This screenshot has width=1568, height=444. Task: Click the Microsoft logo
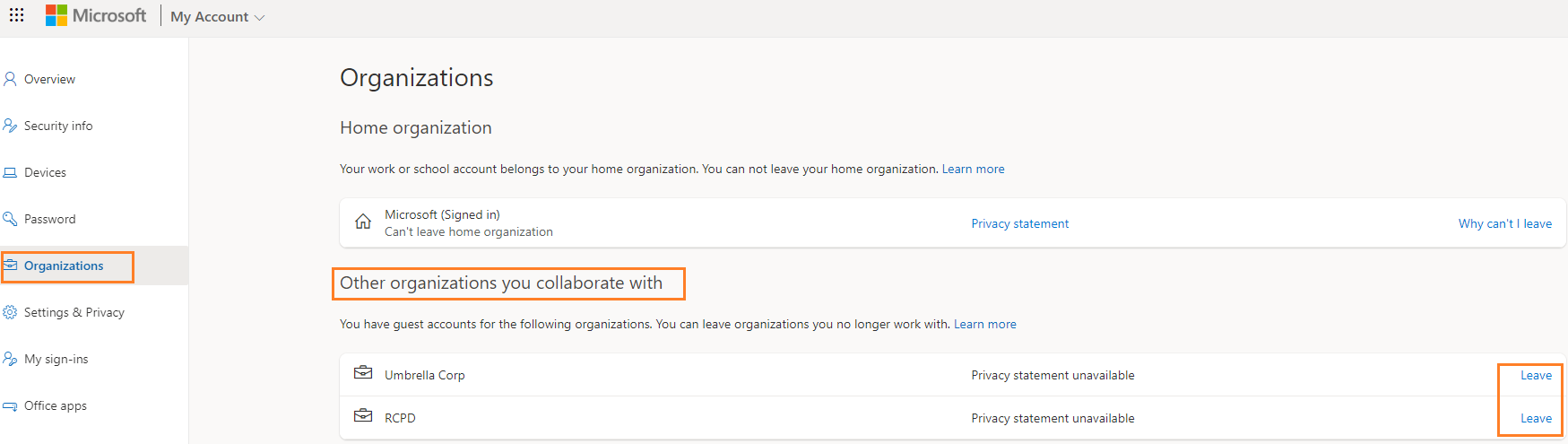pyautogui.click(x=96, y=15)
